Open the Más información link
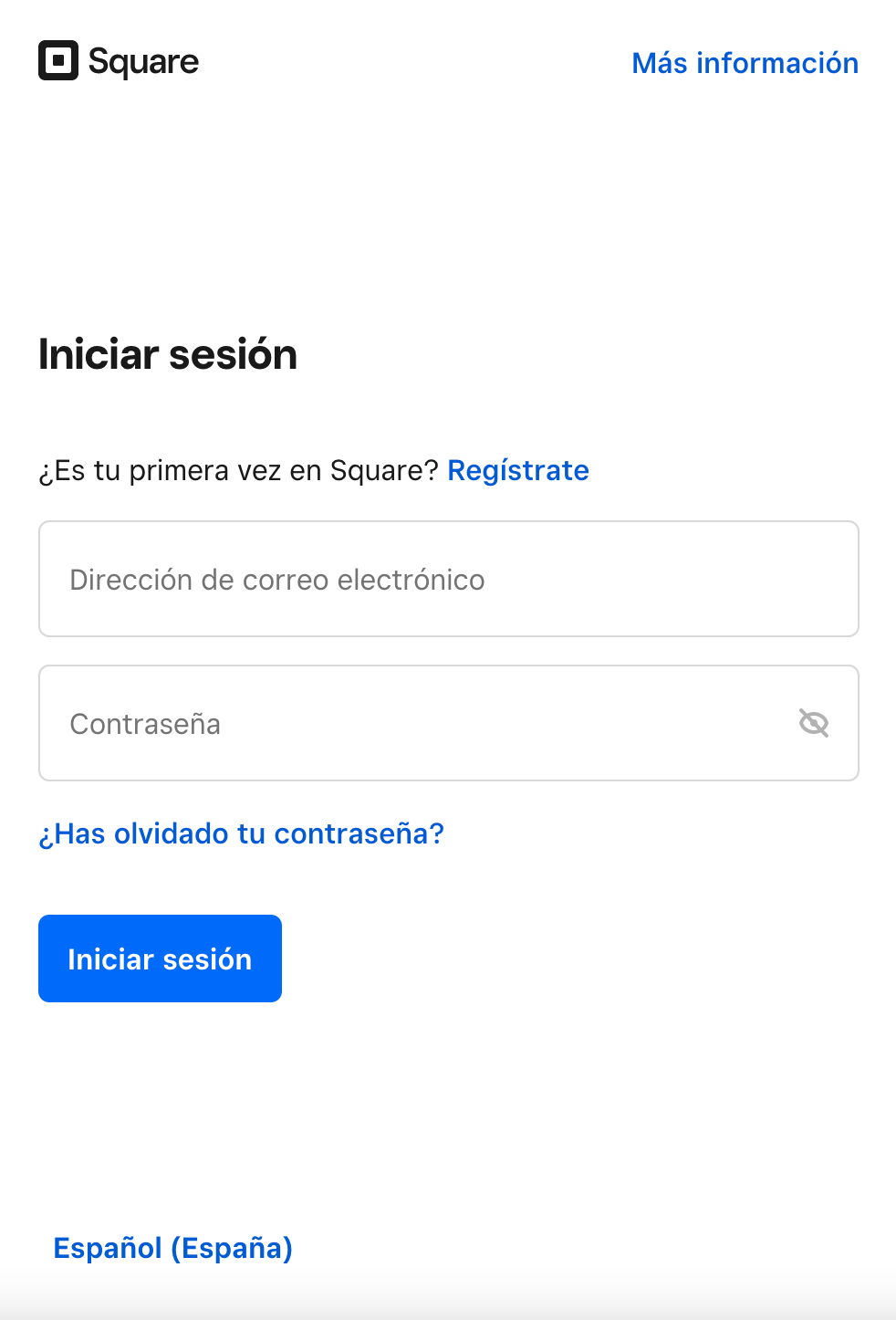 [745, 63]
